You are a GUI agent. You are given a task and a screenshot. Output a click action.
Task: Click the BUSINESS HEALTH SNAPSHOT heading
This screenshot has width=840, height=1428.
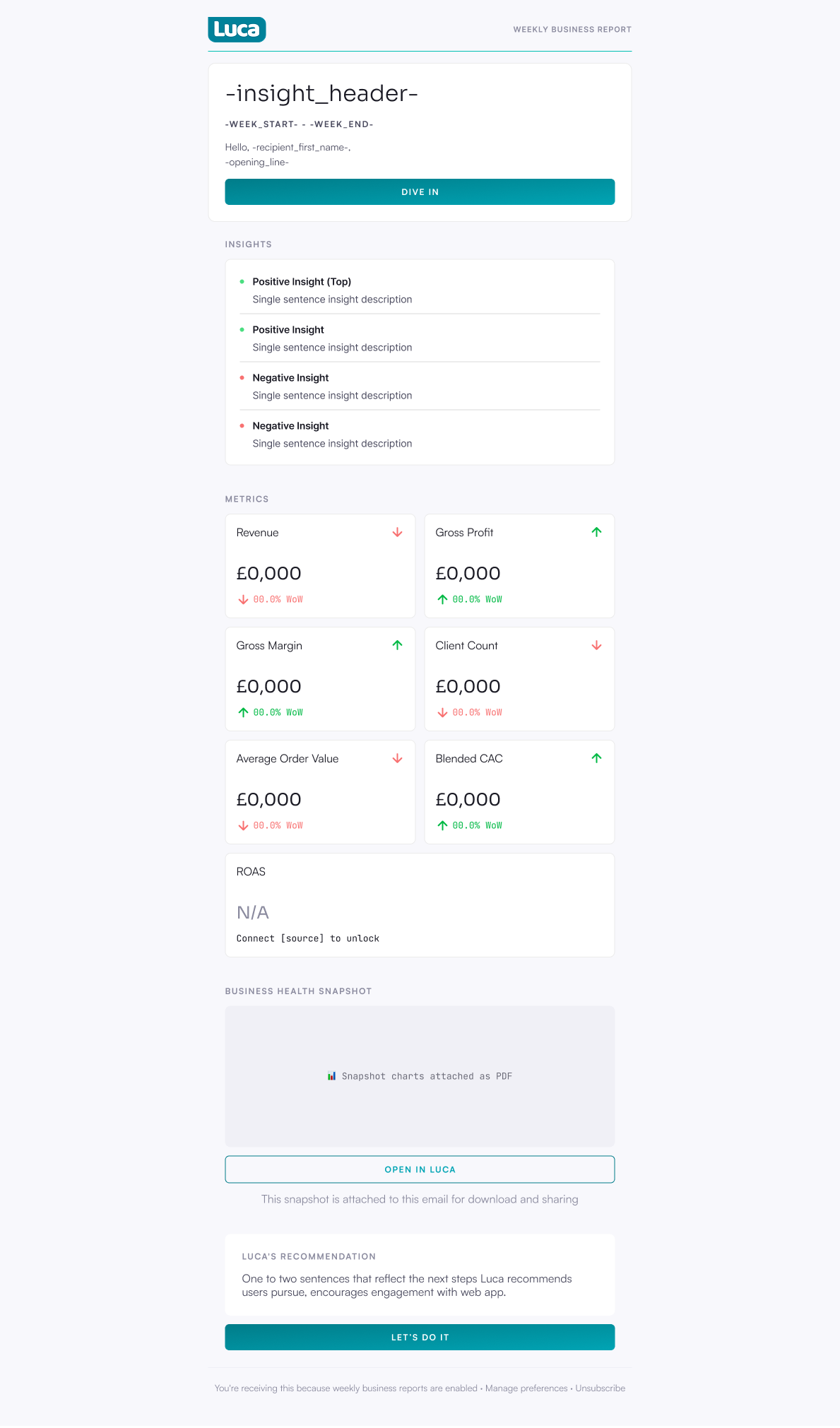298,991
